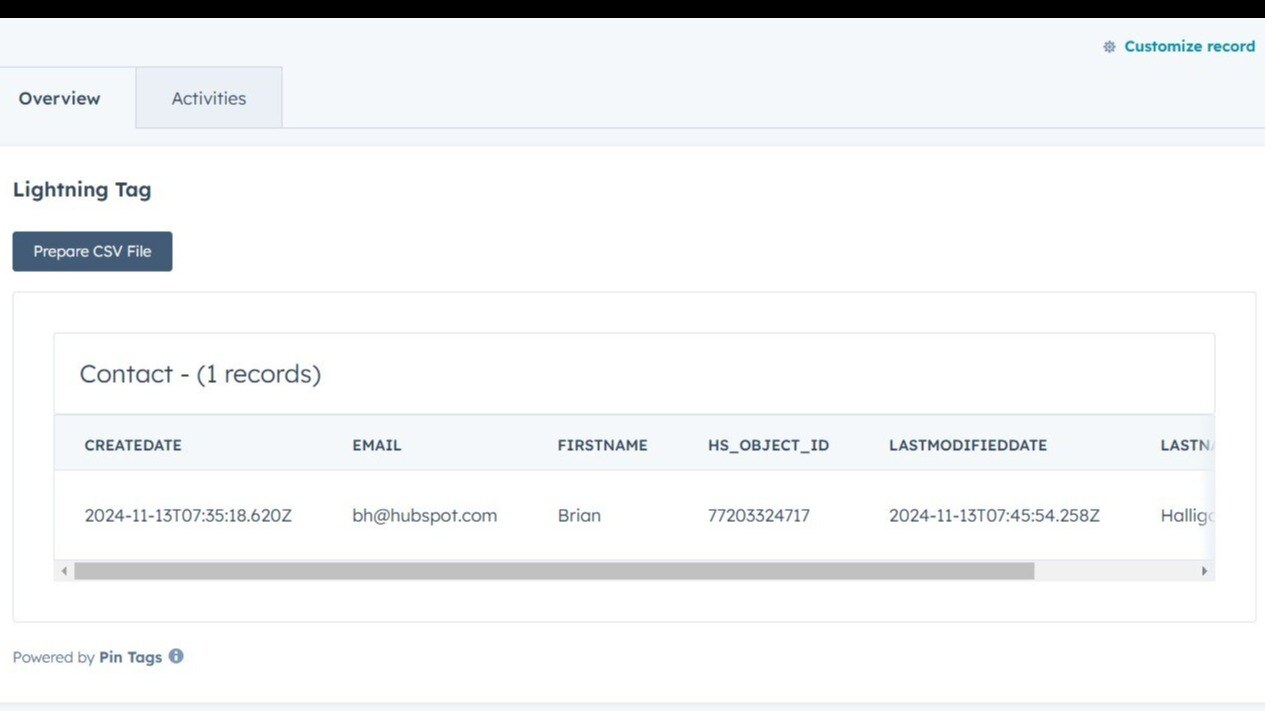Click the partially visible LASTNAME column header

pyautogui.click(x=1186, y=445)
